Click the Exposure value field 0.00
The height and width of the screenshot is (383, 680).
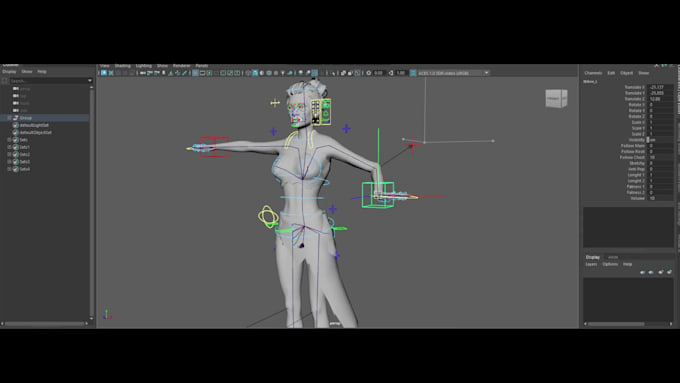pyautogui.click(x=379, y=73)
